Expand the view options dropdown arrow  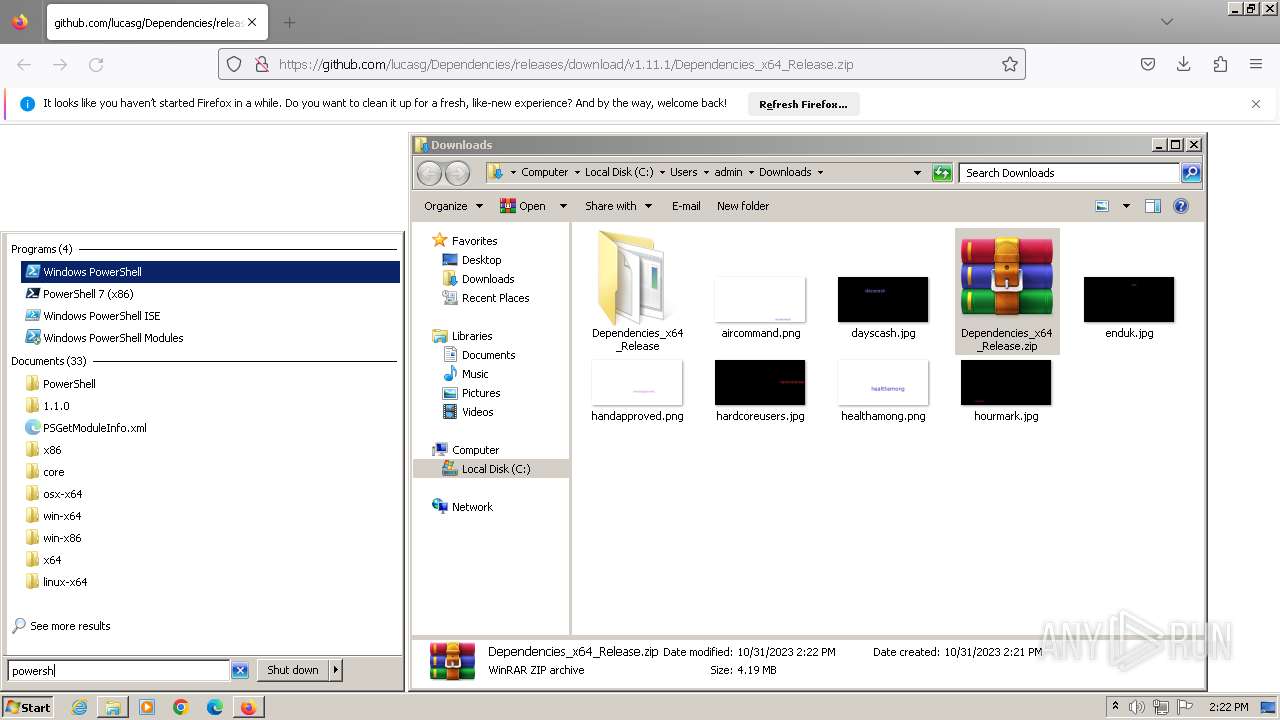coord(1126,206)
